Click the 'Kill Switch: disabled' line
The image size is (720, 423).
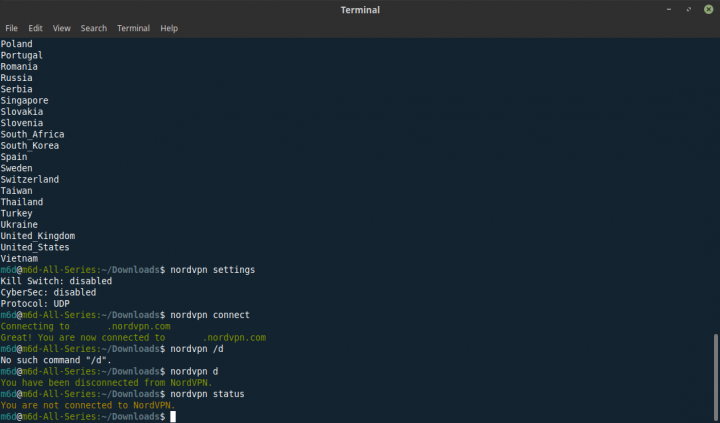click(56, 281)
